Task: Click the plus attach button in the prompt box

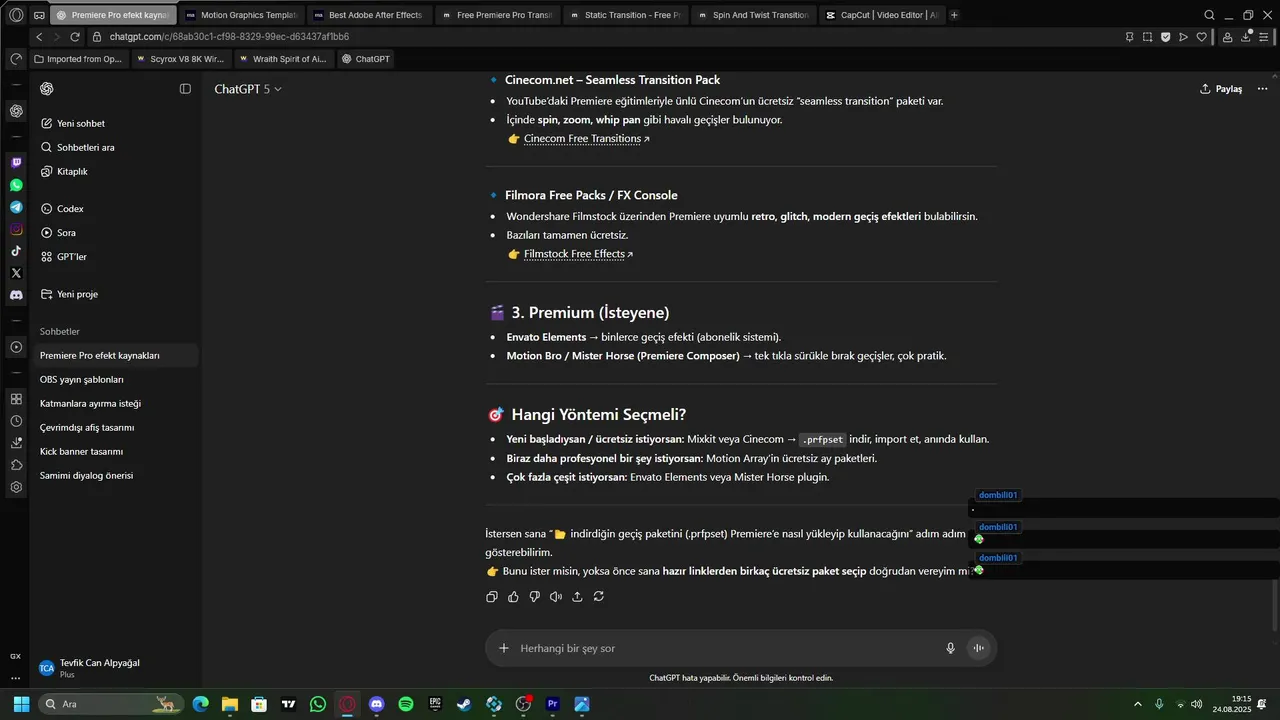Action: [x=504, y=648]
